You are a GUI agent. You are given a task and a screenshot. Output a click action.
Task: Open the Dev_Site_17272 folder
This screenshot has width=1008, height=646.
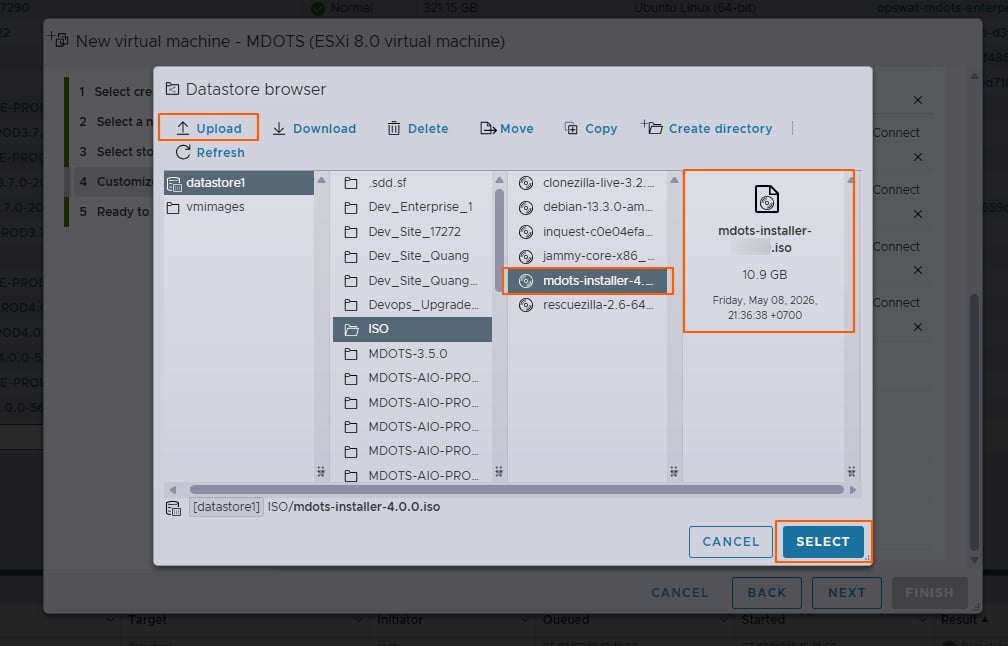pyautogui.click(x=412, y=231)
